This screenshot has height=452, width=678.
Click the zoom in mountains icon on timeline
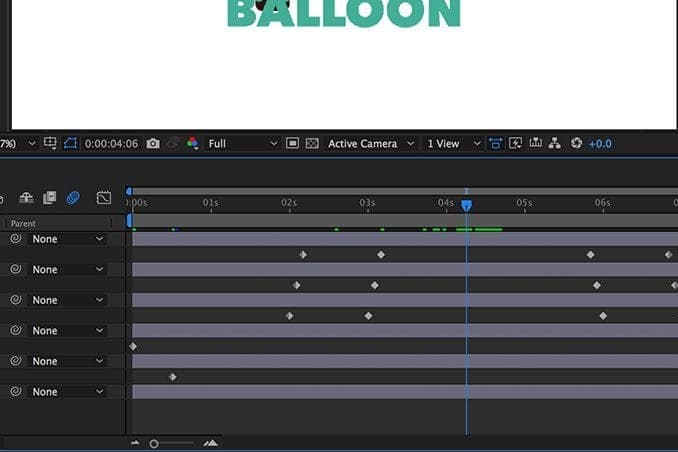point(210,443)
